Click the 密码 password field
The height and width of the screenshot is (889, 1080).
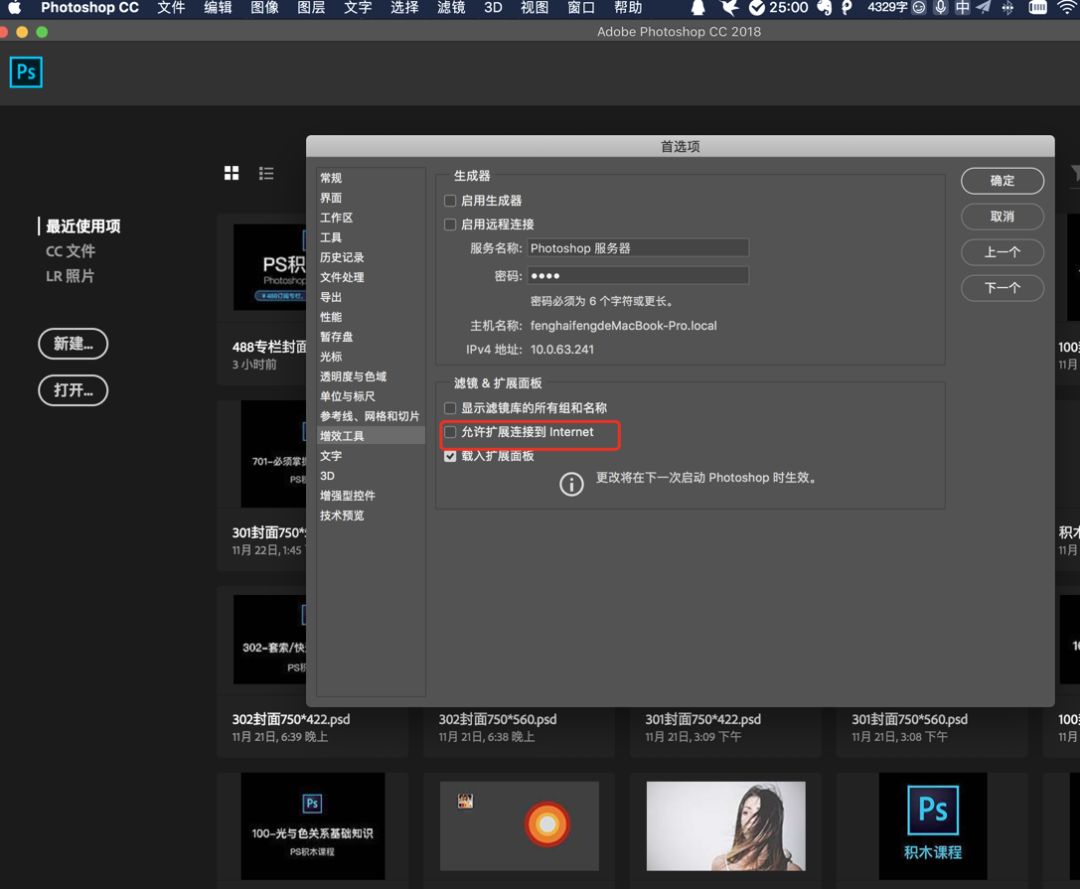638,276
